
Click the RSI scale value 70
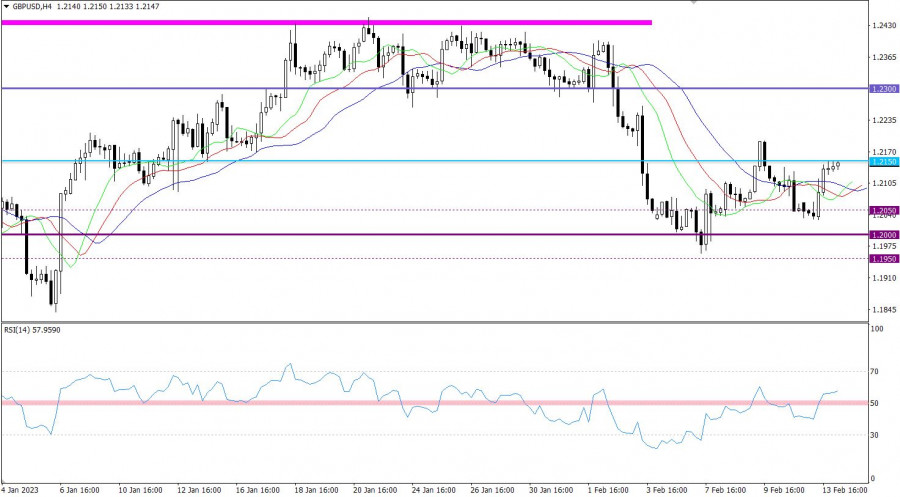[x=875, y=372]
